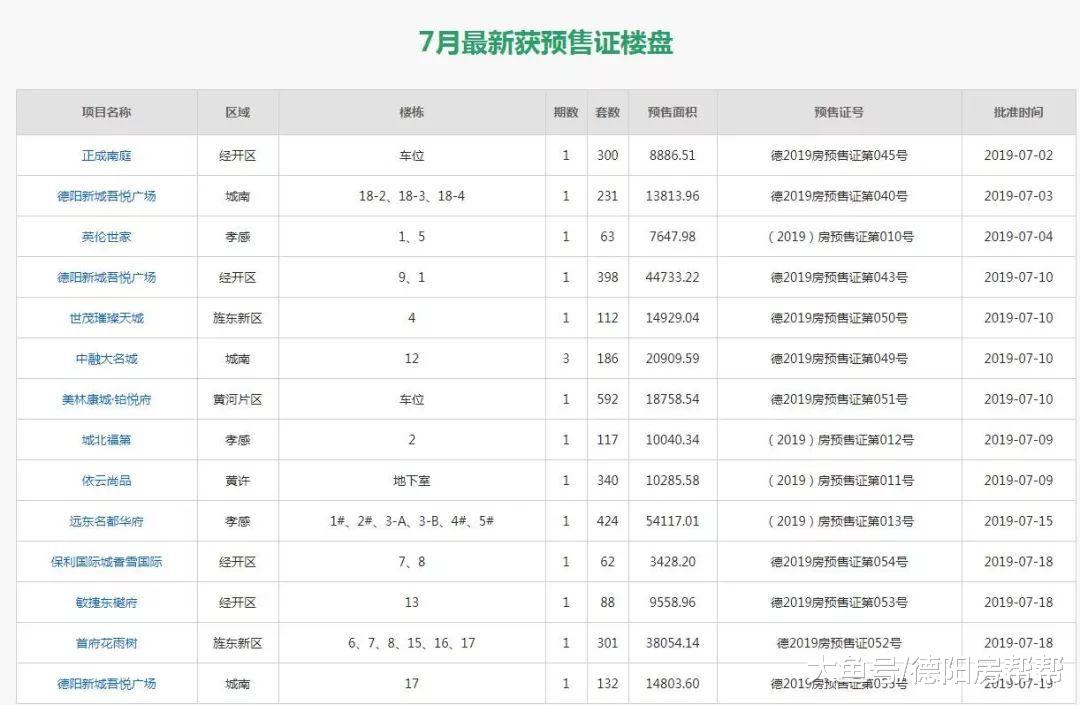This screenshot has height=705, width=1080.
Task: Click the 敏捷东樾府 project link
Action: (x=105, y=602)
